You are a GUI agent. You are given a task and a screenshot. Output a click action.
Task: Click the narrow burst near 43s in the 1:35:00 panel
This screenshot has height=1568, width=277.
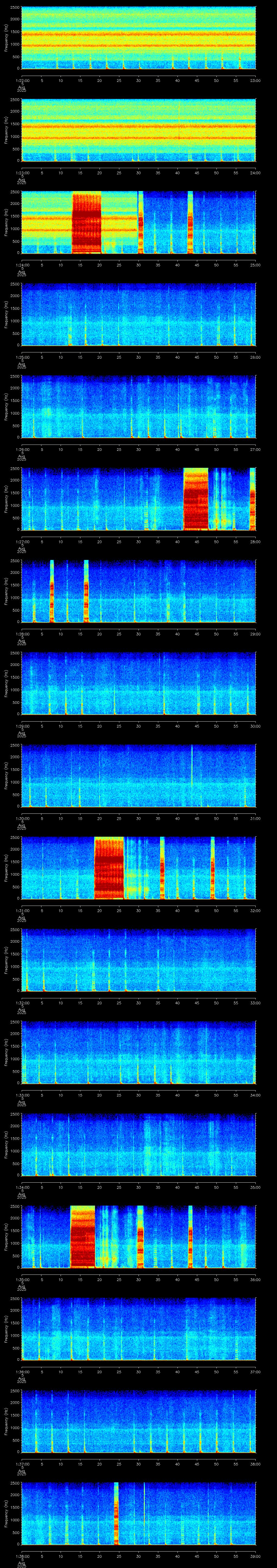190,1237
